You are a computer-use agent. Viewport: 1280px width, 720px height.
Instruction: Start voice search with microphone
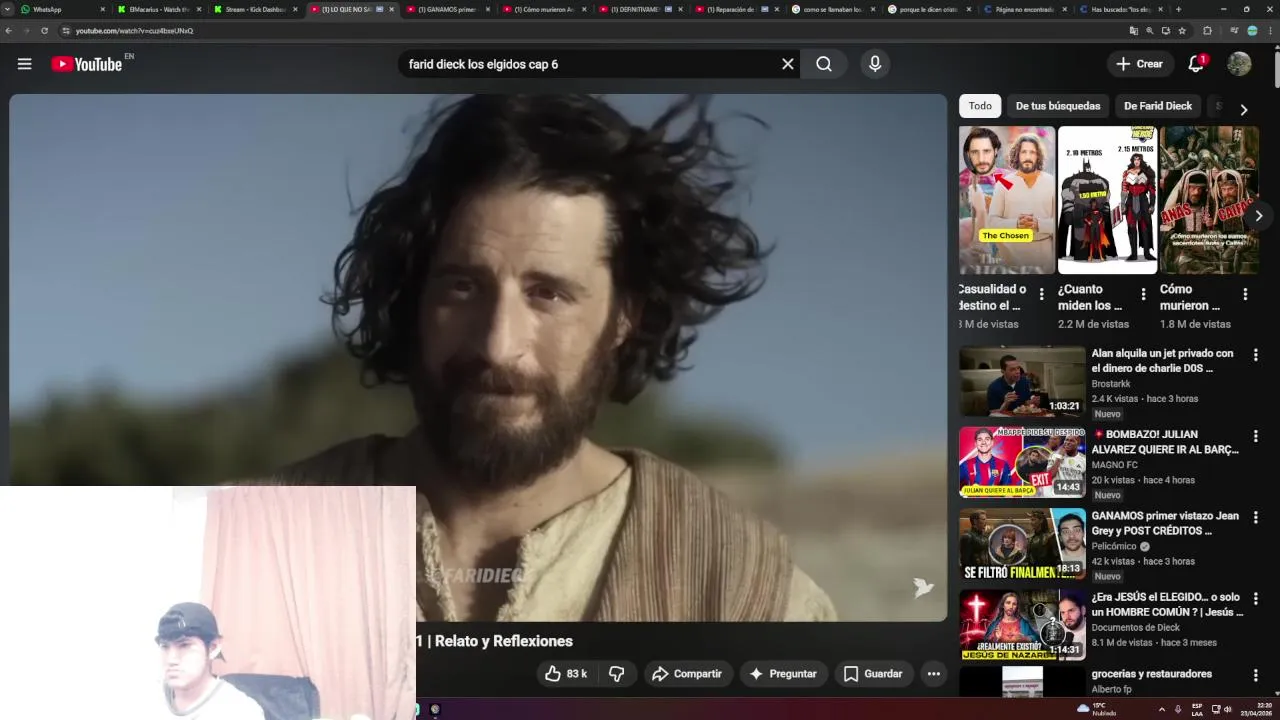coord(875,64)
